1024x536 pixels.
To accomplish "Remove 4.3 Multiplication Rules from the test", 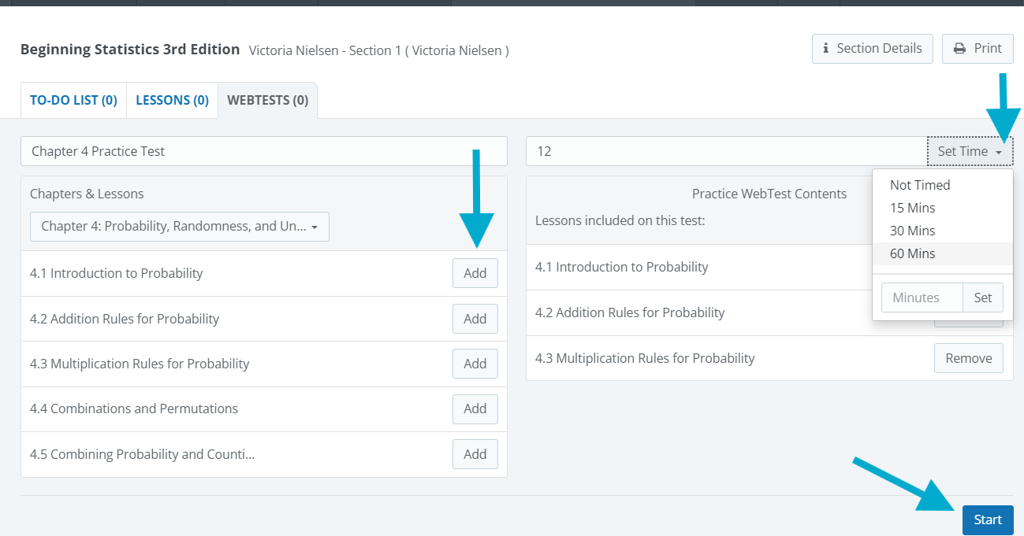I will 968,358.
